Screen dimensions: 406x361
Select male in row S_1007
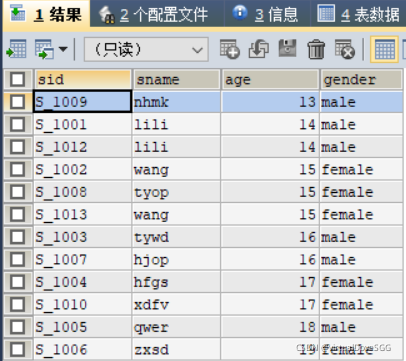[362, 260]
